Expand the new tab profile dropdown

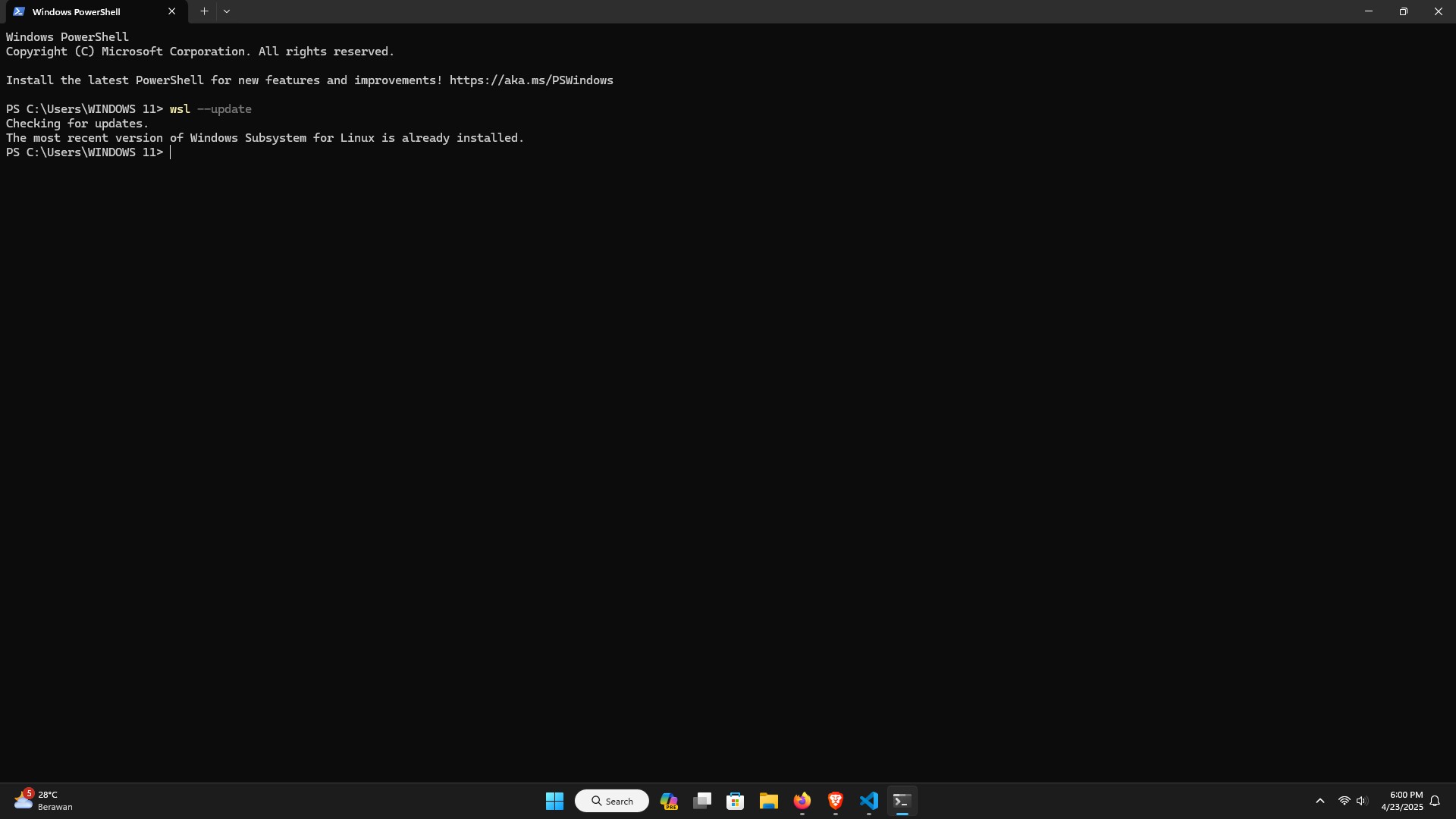pyautogui.click(x=227, y=11)
